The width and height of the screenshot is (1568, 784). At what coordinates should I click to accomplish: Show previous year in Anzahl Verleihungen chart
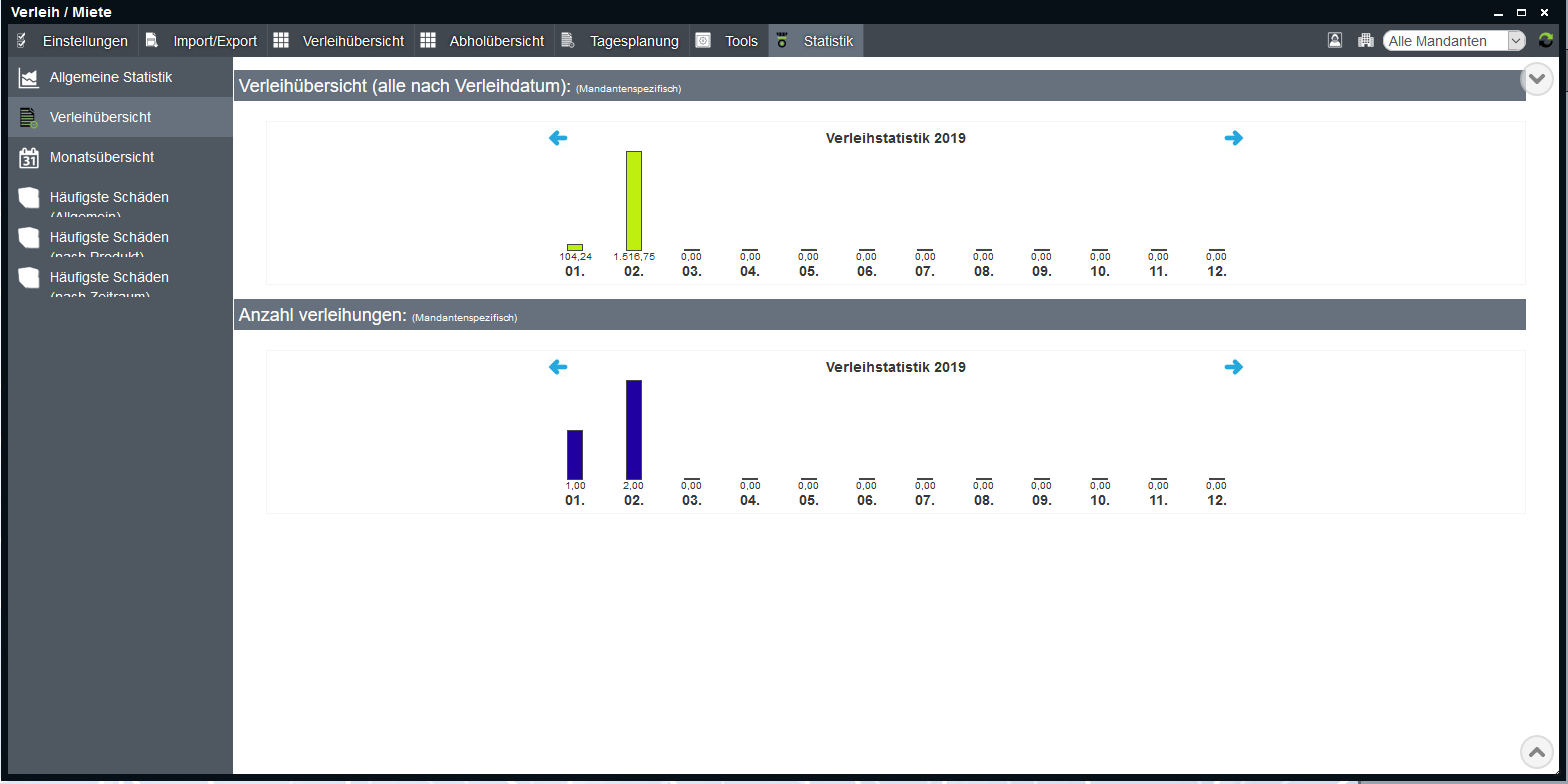point(558,367)
